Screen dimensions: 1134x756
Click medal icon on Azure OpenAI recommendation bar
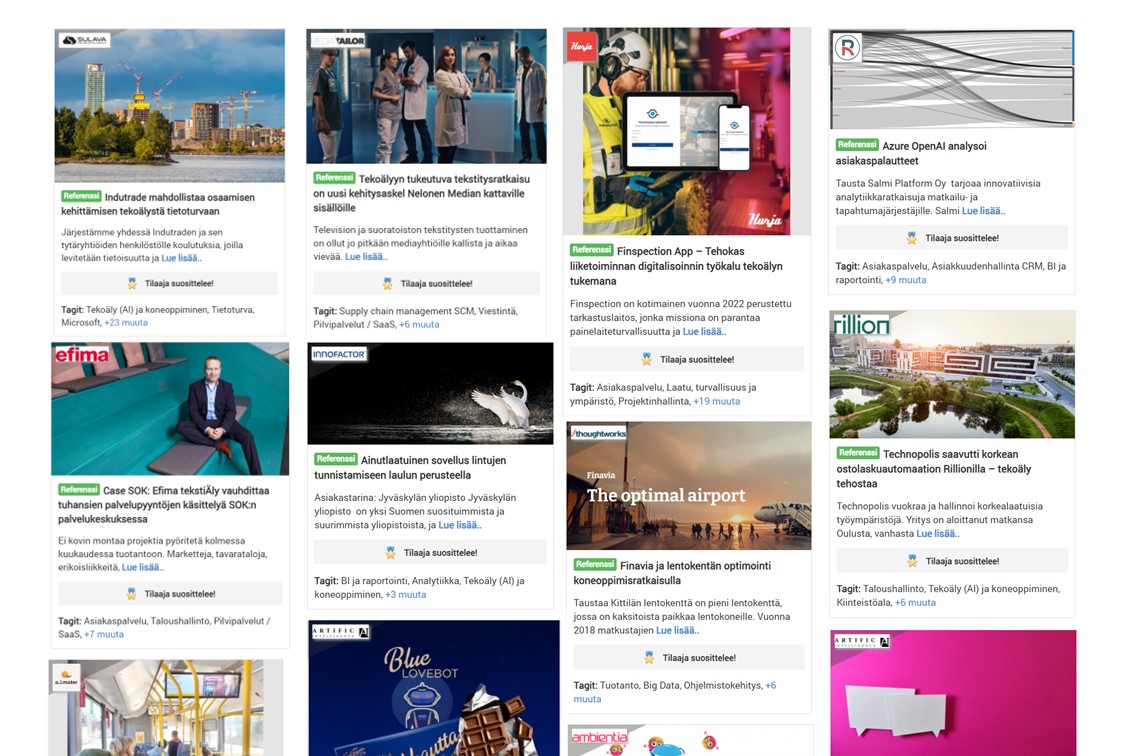912,238
